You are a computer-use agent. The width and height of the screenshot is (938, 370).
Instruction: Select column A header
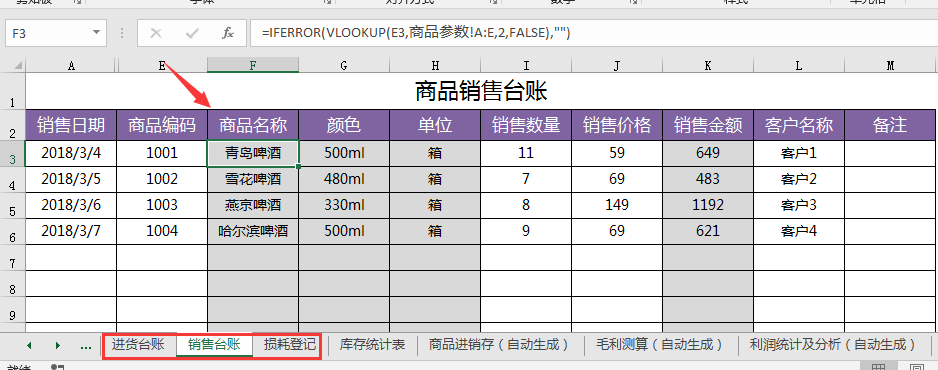[x=71, y=65]
